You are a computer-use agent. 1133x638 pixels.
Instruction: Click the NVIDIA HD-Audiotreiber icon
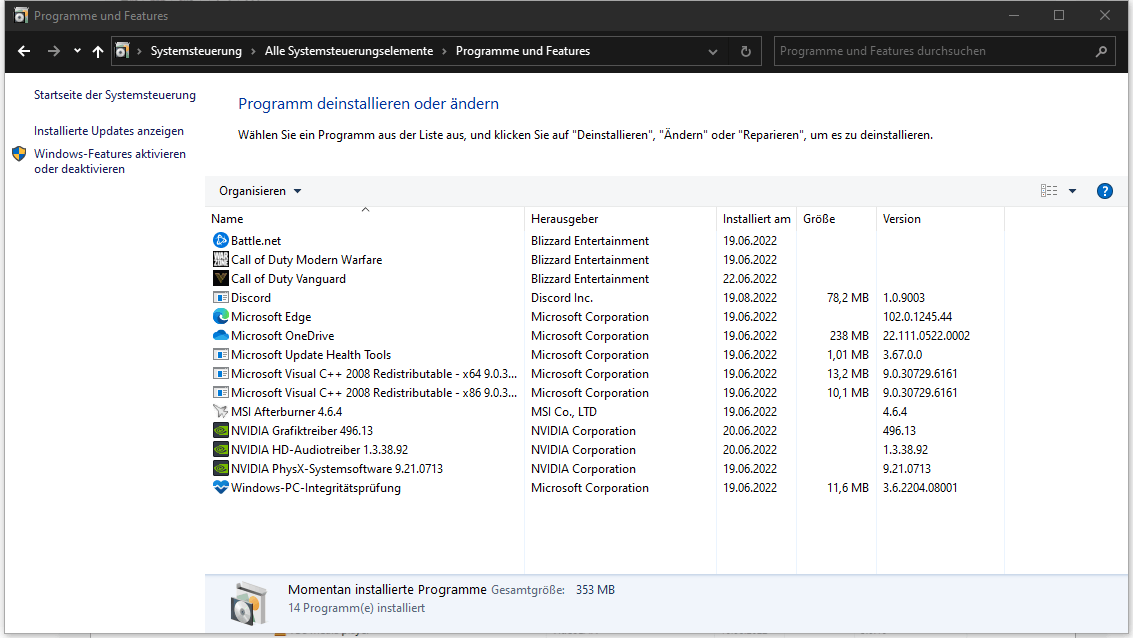(220, 449)
